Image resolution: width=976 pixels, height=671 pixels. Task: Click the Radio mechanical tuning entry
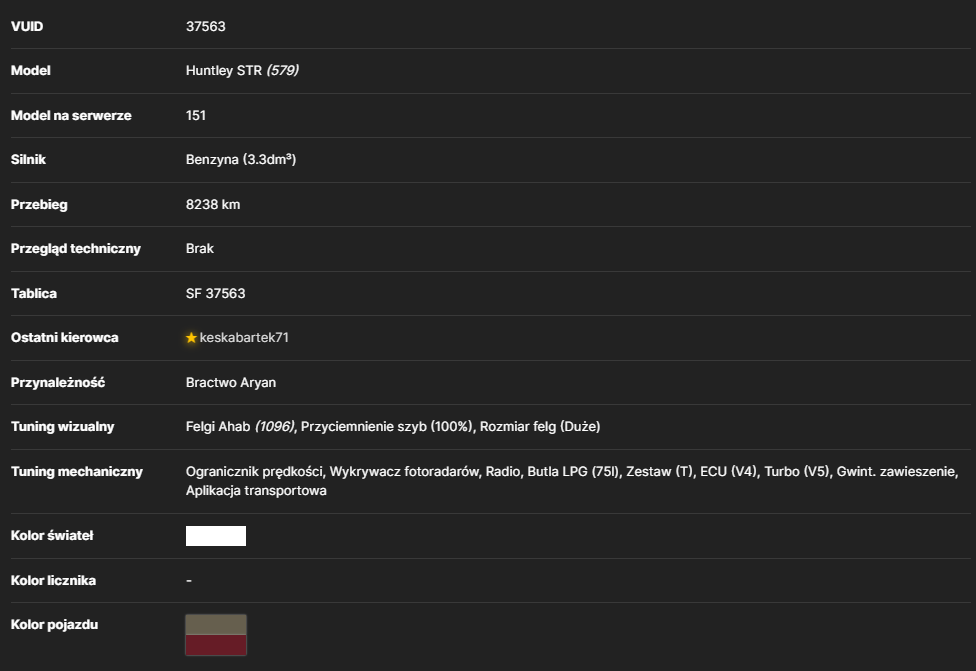pyautogui.click(x=502, y=472)
